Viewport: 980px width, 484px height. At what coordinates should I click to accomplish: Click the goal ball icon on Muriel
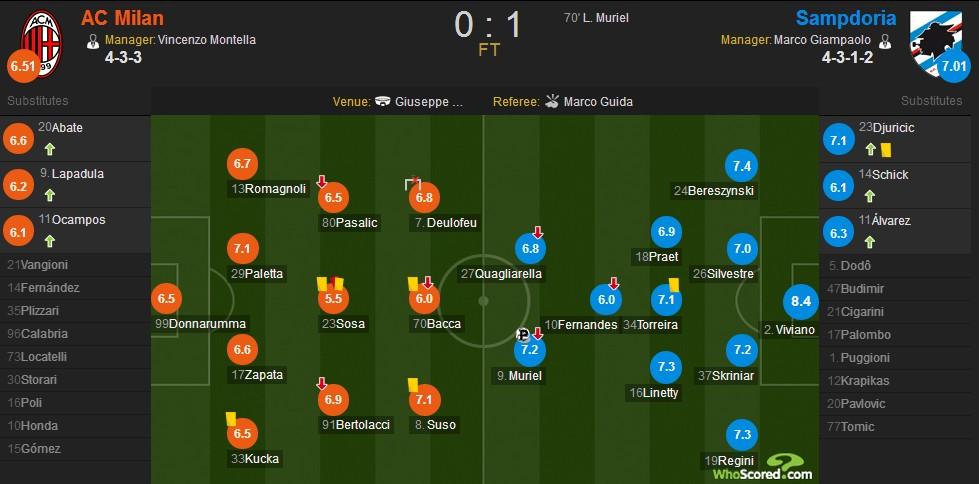click(523, 335)
